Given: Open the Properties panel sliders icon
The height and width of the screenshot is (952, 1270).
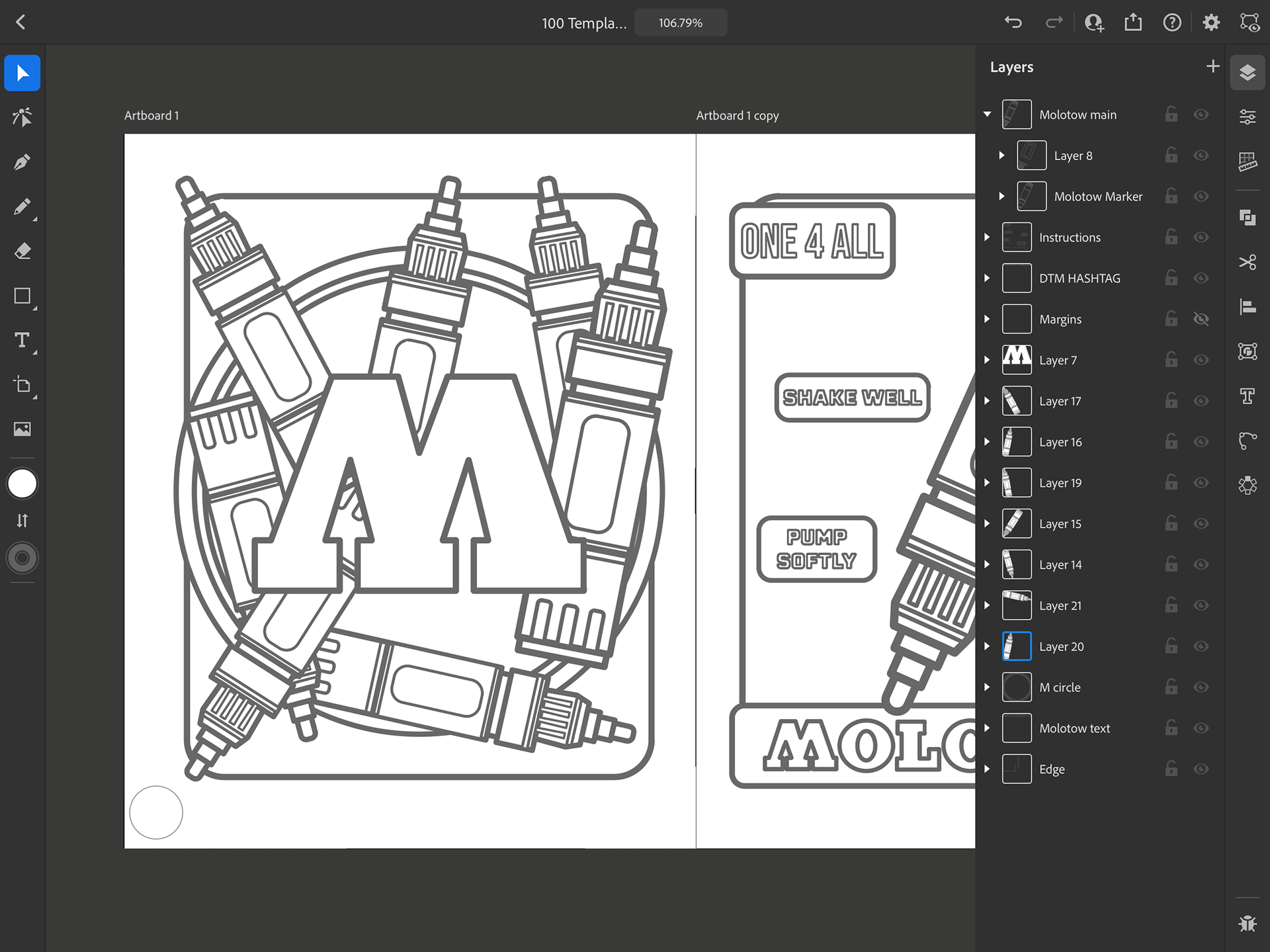Looking at the screenshot, I should click(1248, 117).
